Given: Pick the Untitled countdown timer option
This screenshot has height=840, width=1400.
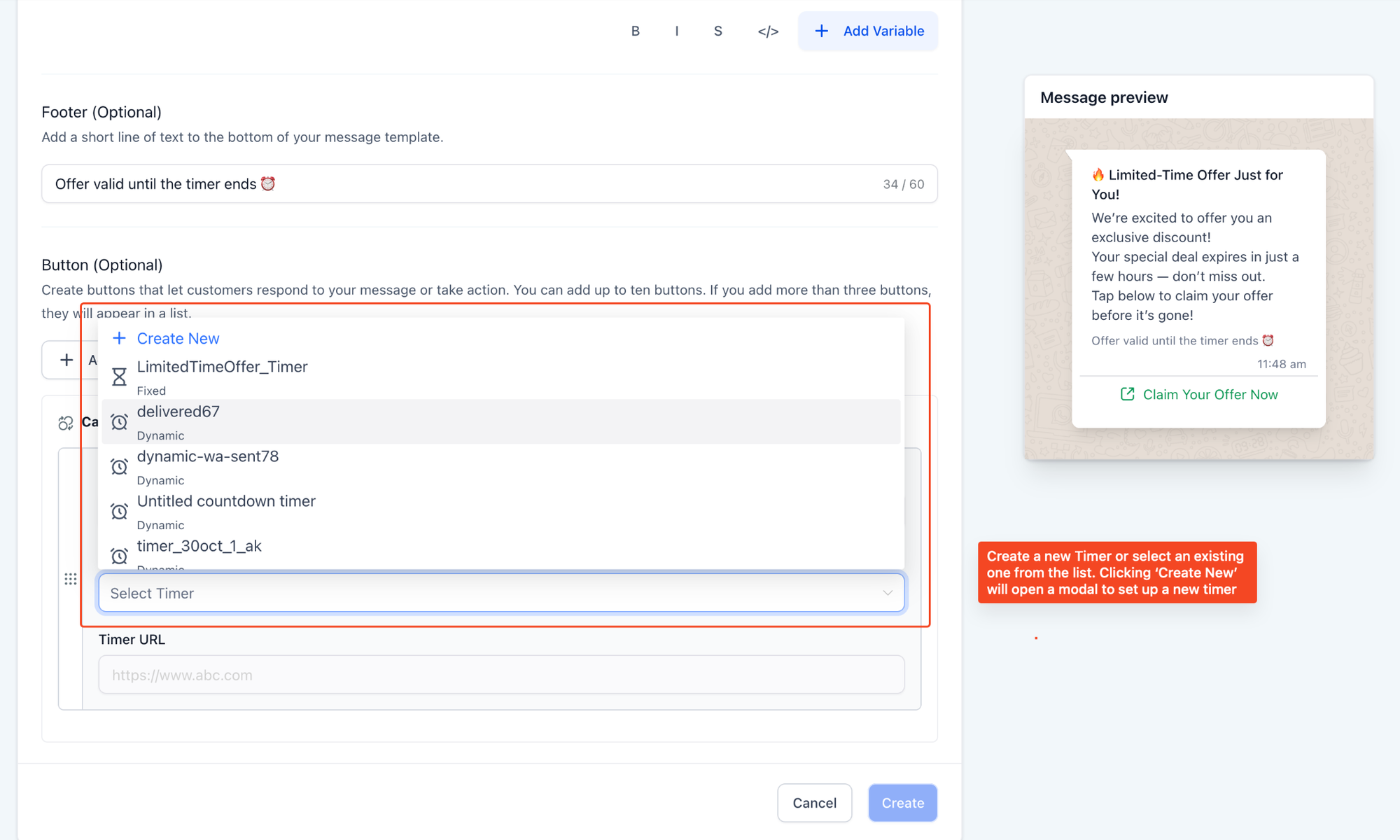Looking at the screenshot, I should (x=226, y=502).
